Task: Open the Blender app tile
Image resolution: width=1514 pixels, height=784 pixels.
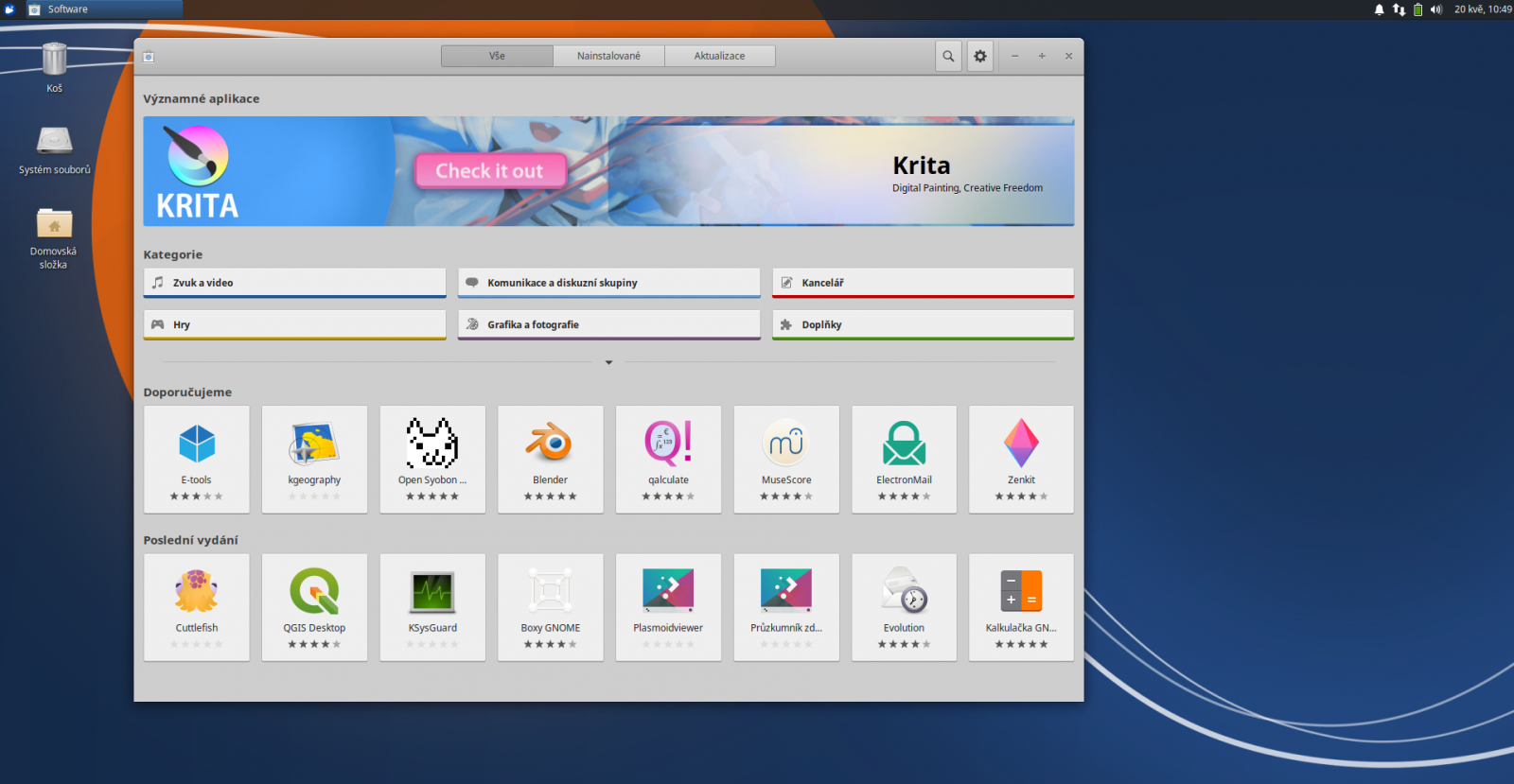Action: click(551, 460)
